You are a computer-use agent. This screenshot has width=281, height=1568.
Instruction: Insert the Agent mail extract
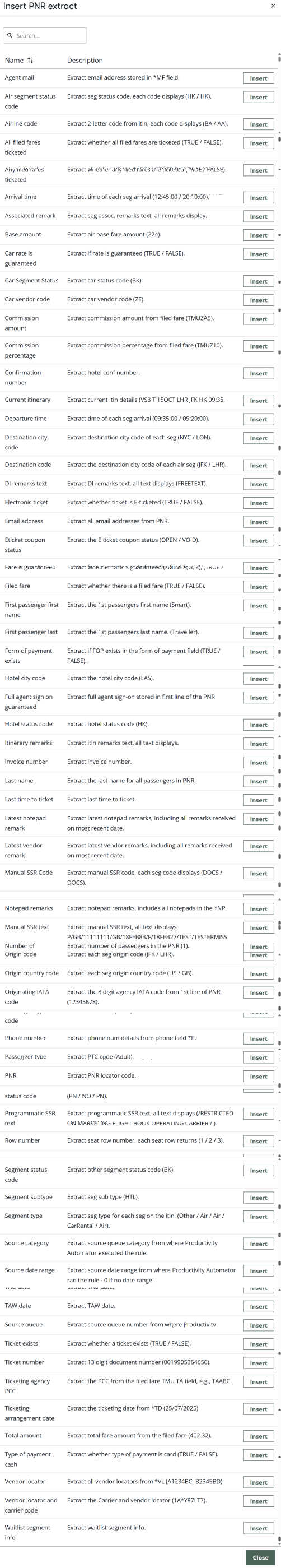click(x=259, y=78)
